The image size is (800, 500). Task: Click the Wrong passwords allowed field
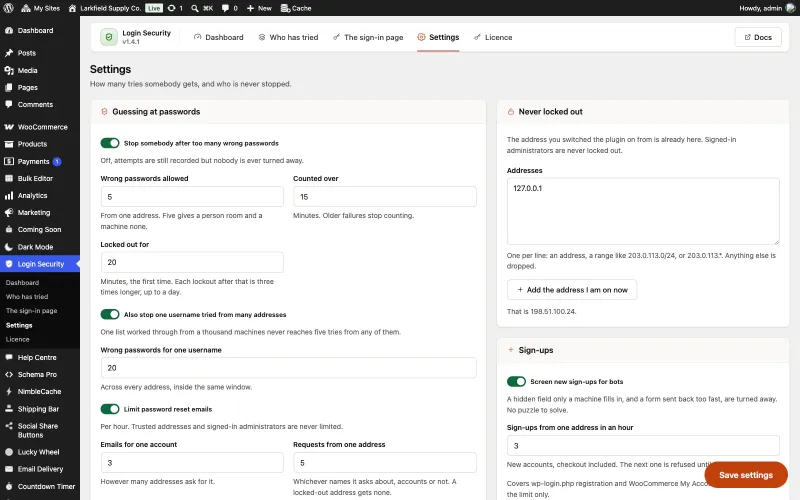tap(192, 197)
